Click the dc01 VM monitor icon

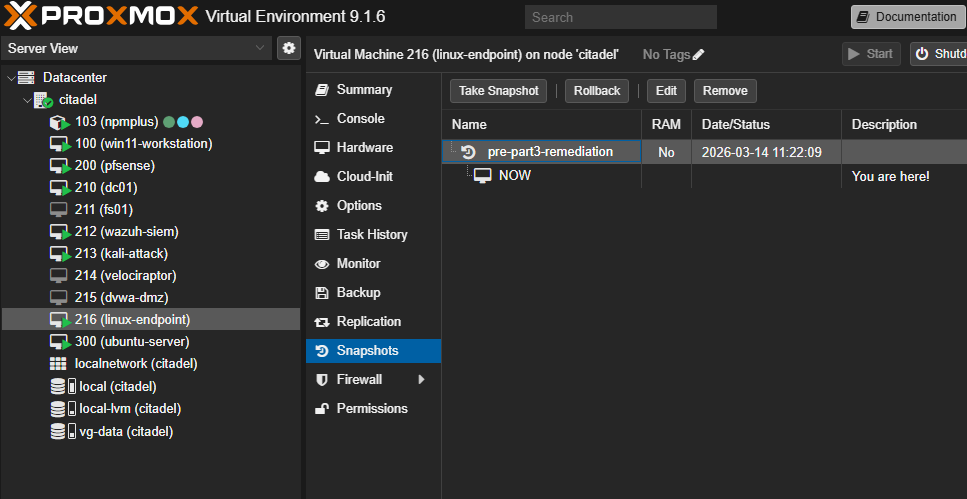click(59, 188)
